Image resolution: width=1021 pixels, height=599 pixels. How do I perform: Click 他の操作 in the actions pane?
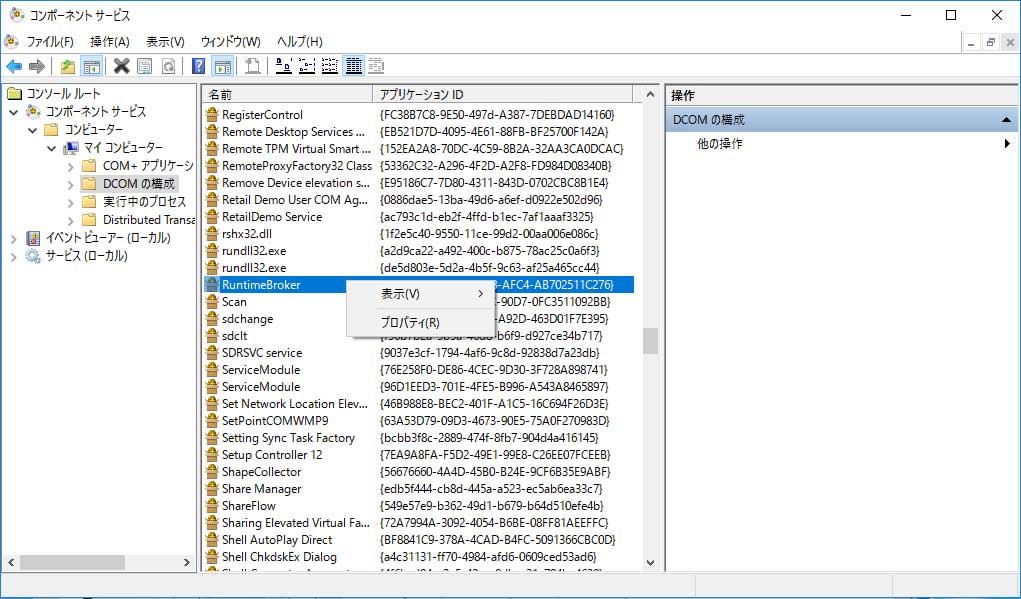720,144
